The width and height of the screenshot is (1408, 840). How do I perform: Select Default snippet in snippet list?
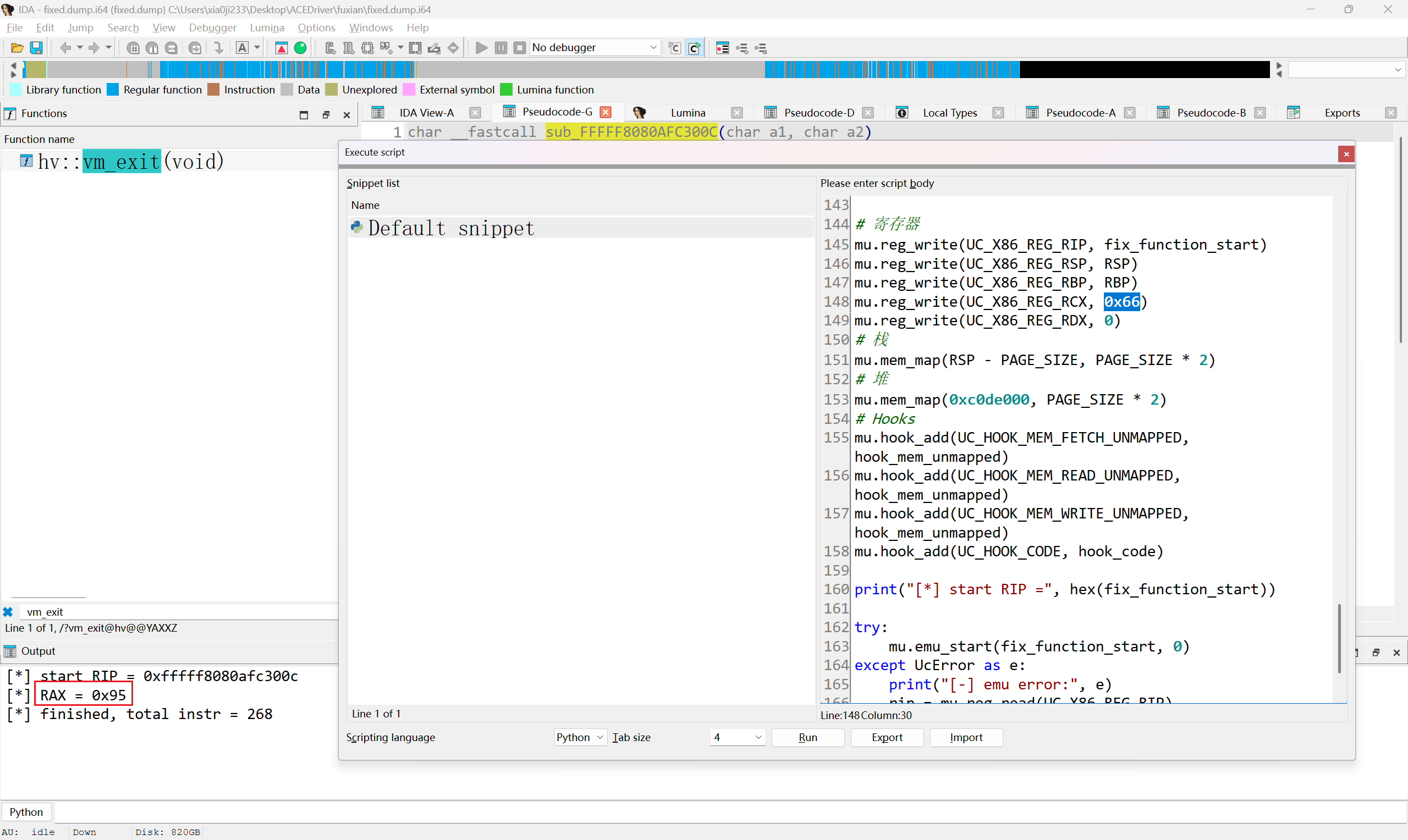pyautogui.click(x=450, y=228)
